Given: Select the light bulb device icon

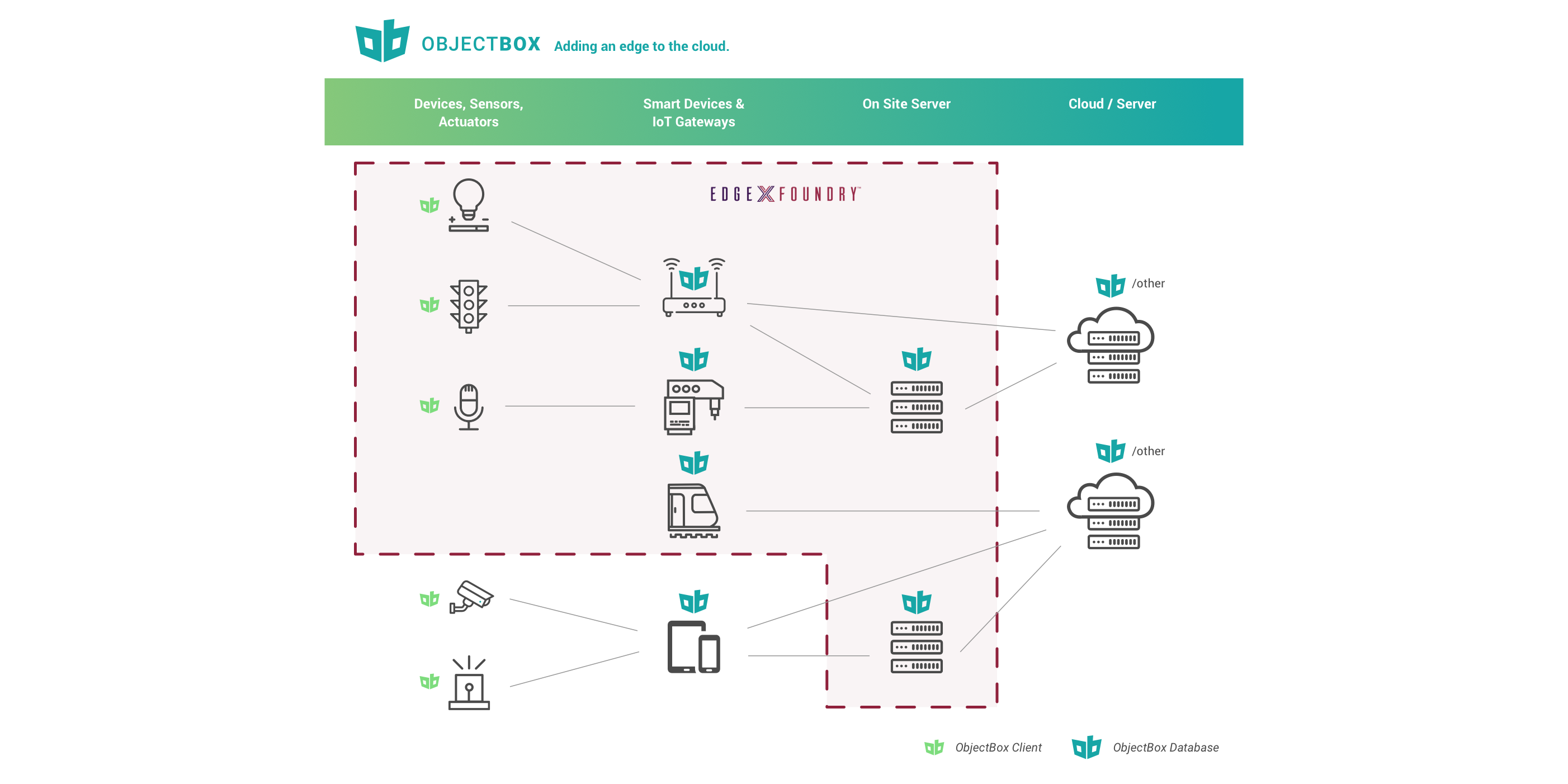Looking at the screenshot, I should [x=469, y=205].
